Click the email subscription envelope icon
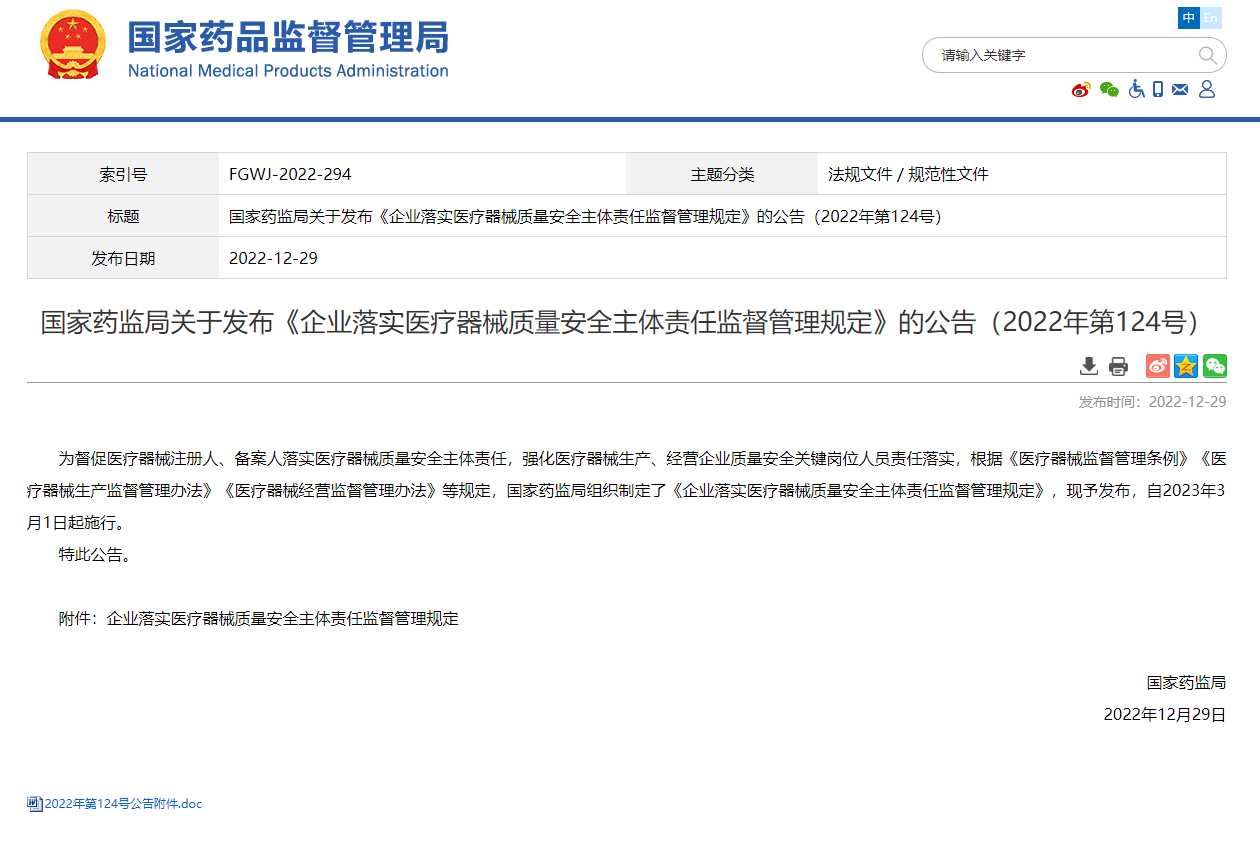The image size is (1260, 846). [1180, 90]
